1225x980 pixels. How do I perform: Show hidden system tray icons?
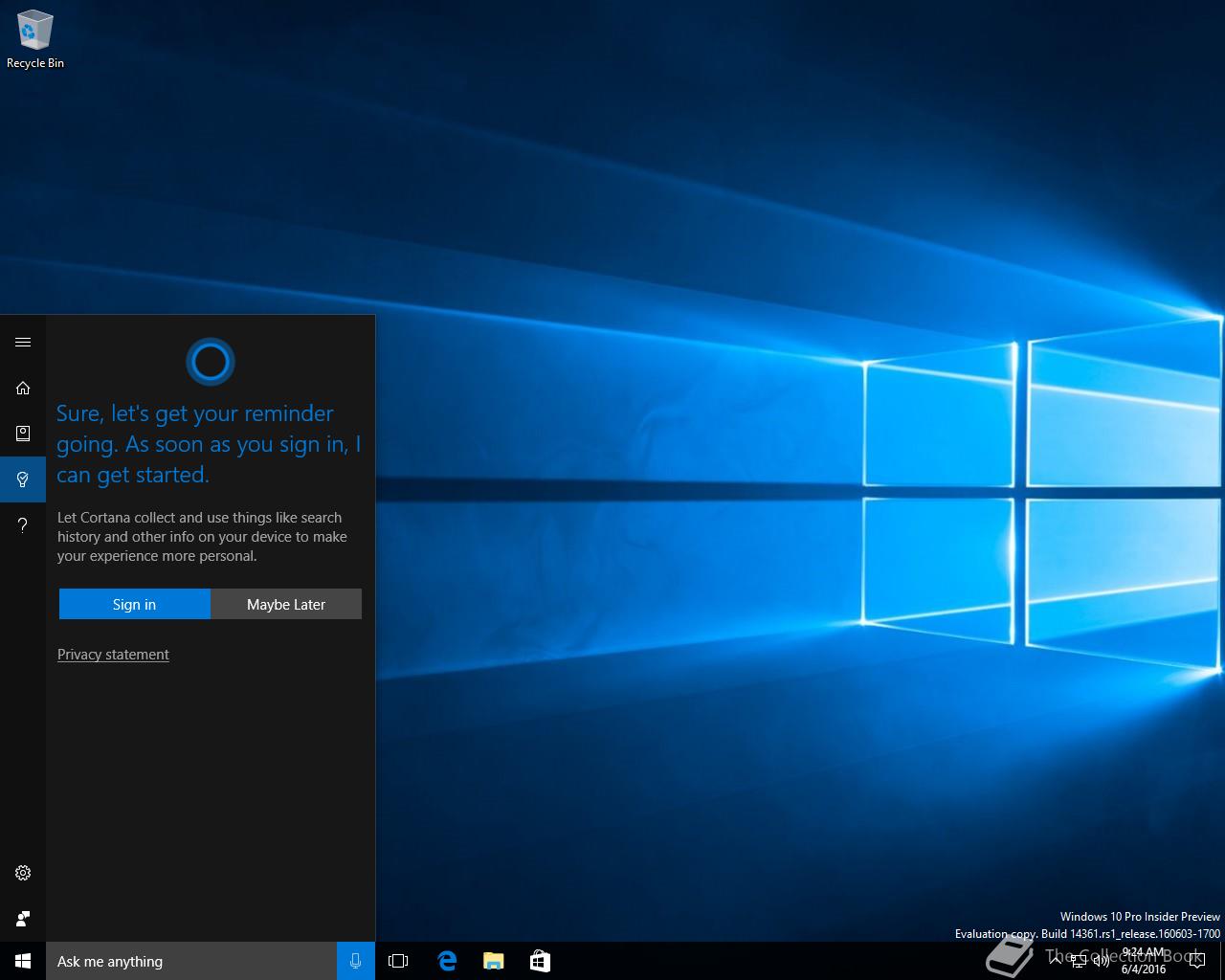(1055, 961)
